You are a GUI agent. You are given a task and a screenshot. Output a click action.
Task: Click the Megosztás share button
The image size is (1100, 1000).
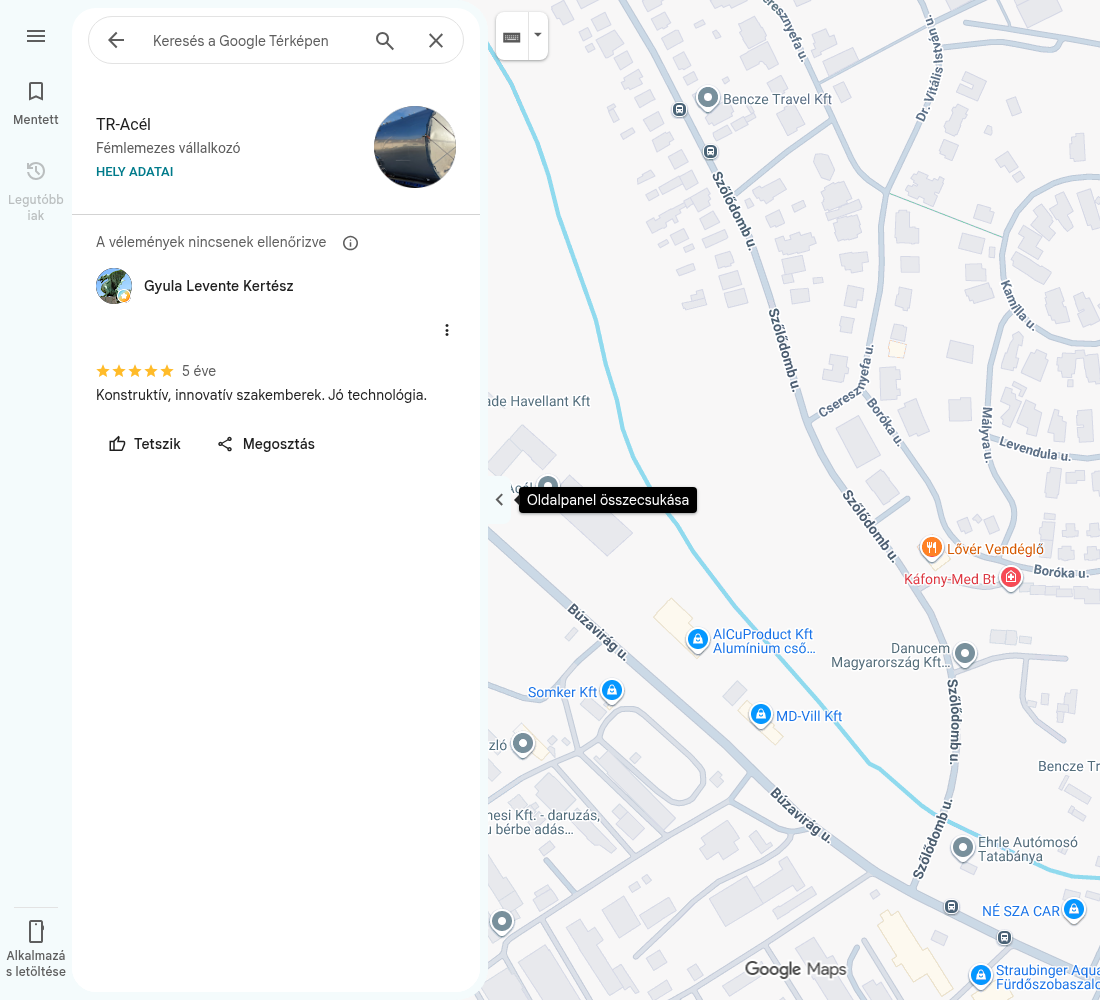pyautogui.click(x=266, y=444)
